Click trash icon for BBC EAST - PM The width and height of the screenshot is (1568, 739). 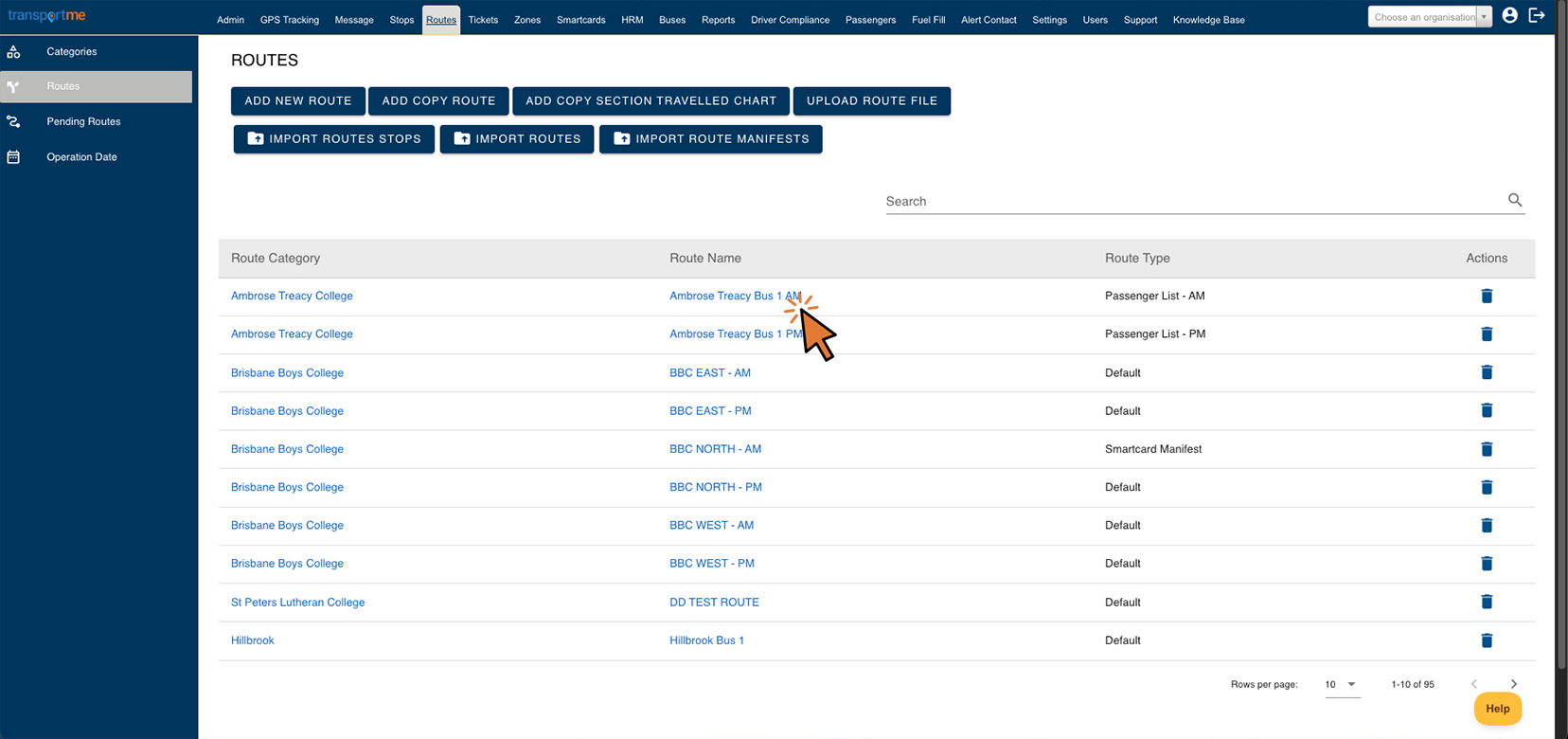point(1487,410)
